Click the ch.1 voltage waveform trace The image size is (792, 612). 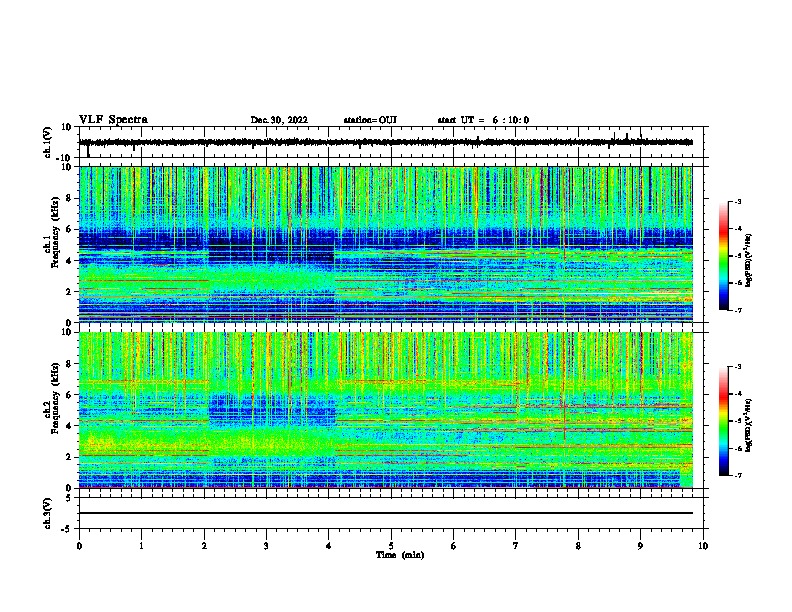click(386, 142)
